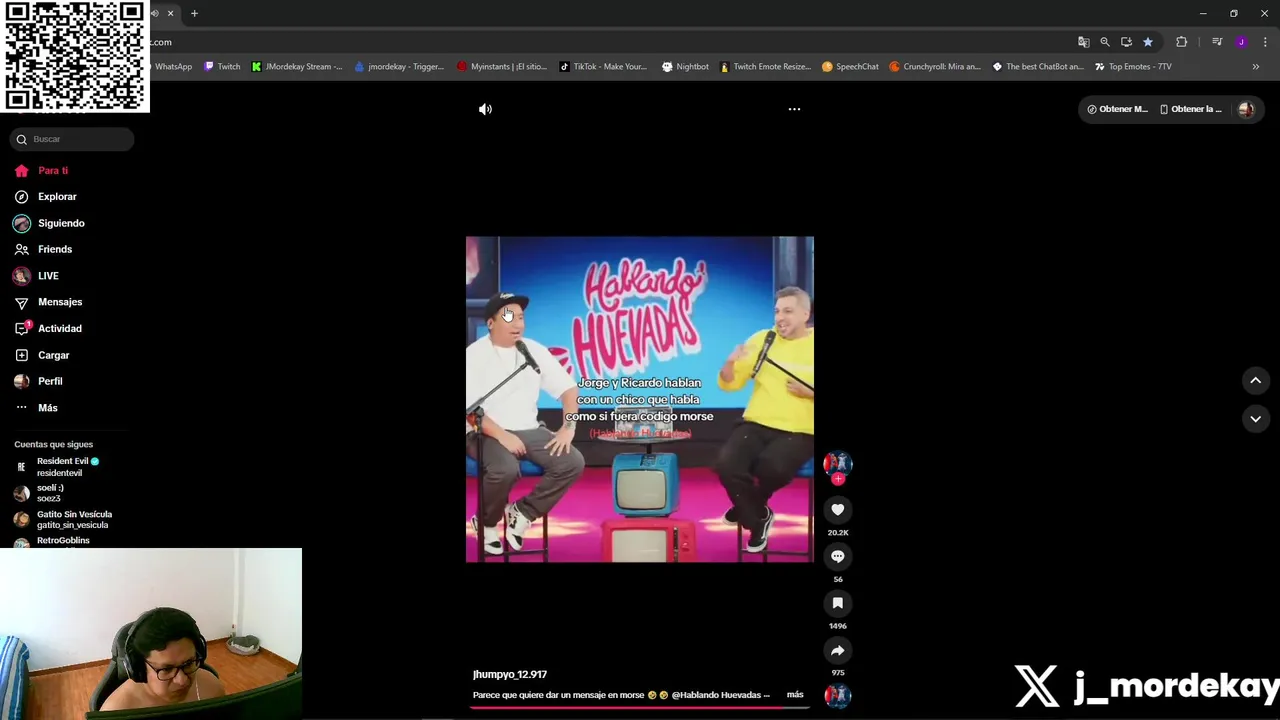
Task: Open Nightbot bookmark
Action: tap(685, 67)
